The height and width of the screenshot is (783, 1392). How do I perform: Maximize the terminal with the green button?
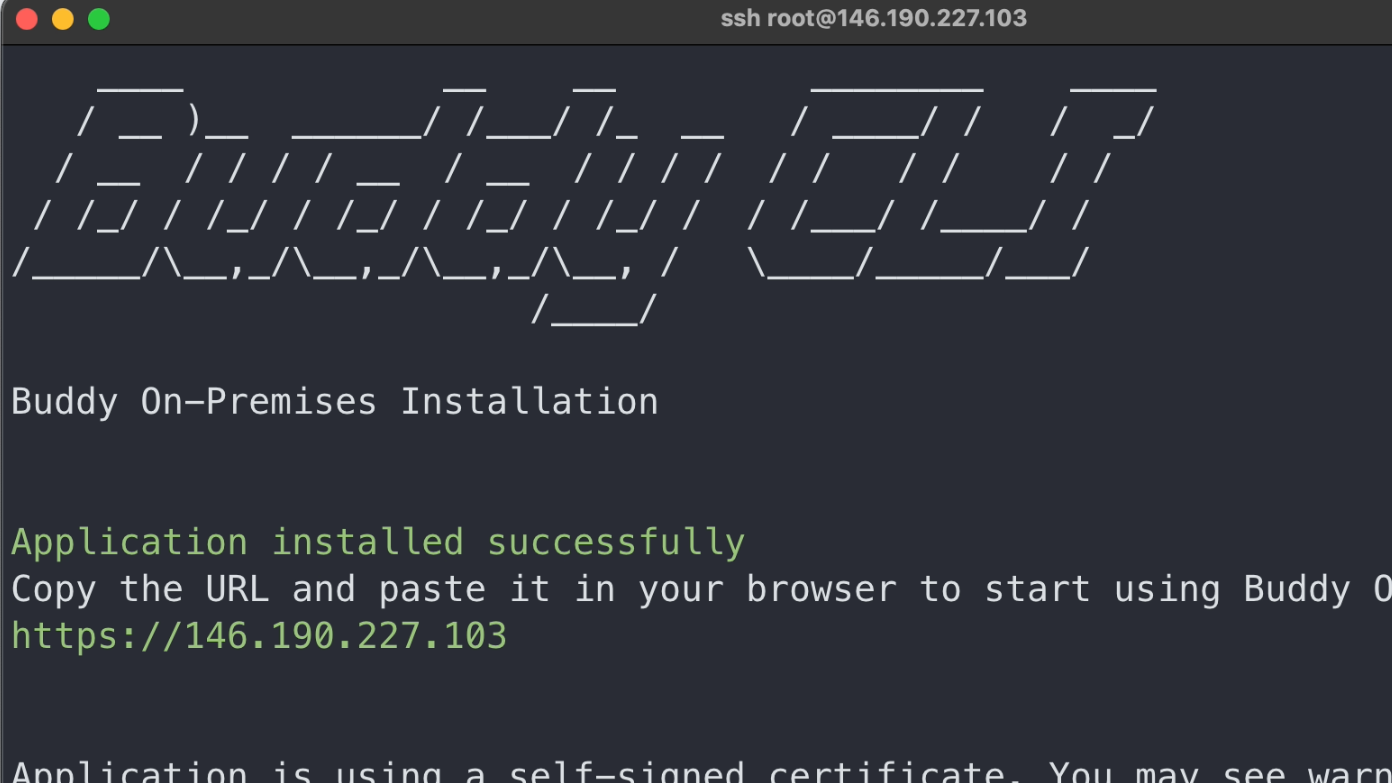coord(99,19)
